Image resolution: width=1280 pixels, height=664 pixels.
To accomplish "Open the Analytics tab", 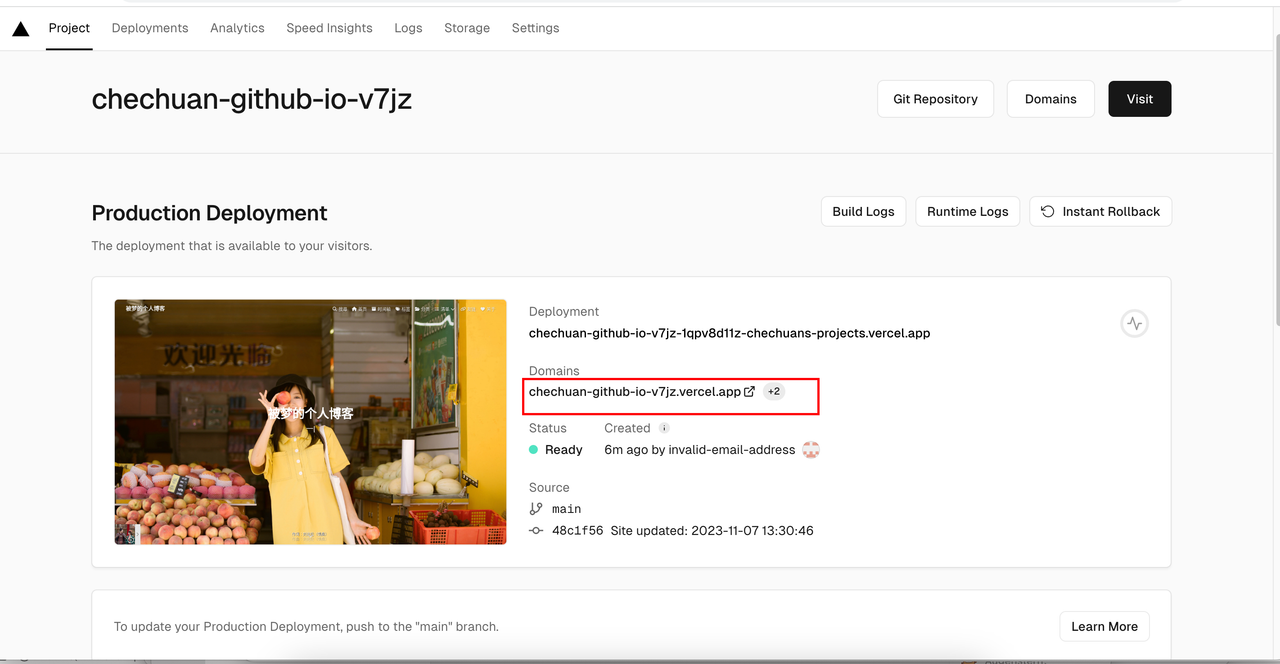I will pyautogui.click(x=237, y=28).
